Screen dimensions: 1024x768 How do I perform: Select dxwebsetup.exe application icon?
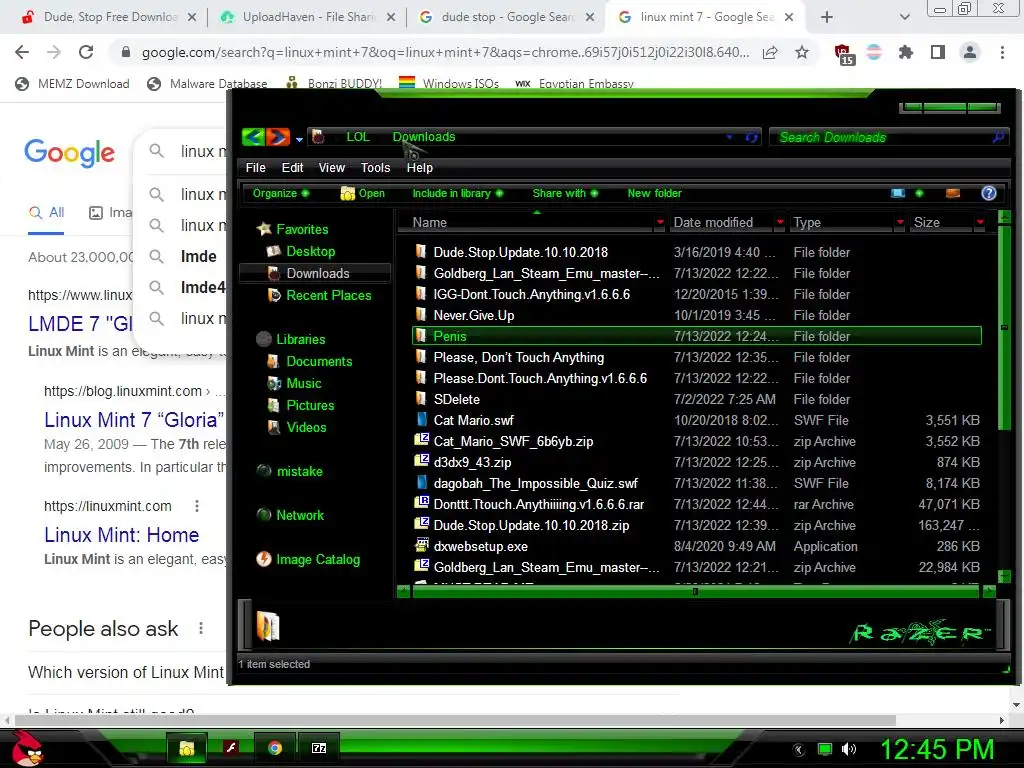point(421,545)
